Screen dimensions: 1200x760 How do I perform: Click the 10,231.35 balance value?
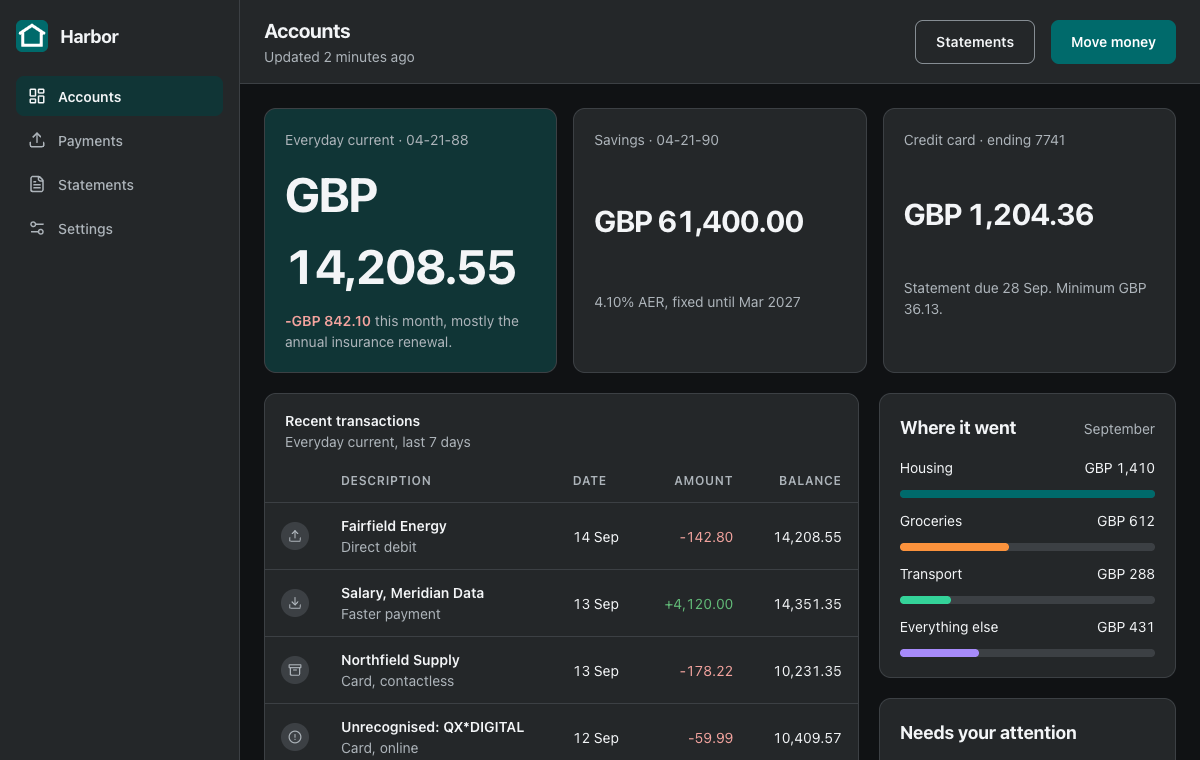[x=808, y=671]
